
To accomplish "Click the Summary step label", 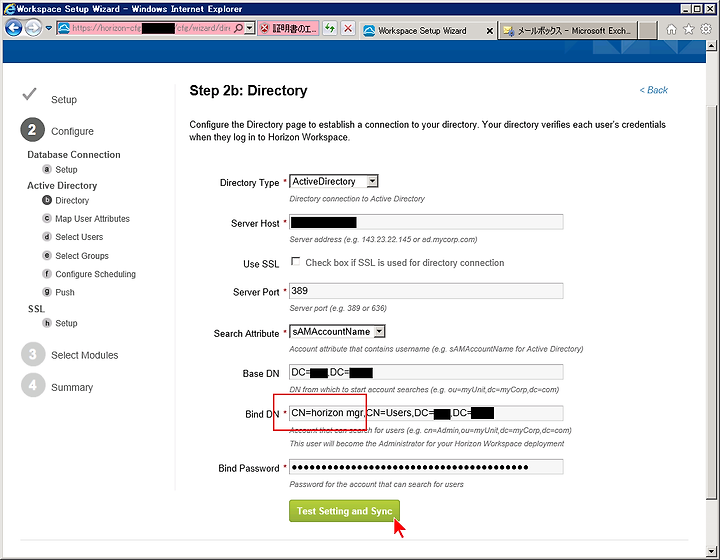I will pyautogui.click(x=72, y=387).
